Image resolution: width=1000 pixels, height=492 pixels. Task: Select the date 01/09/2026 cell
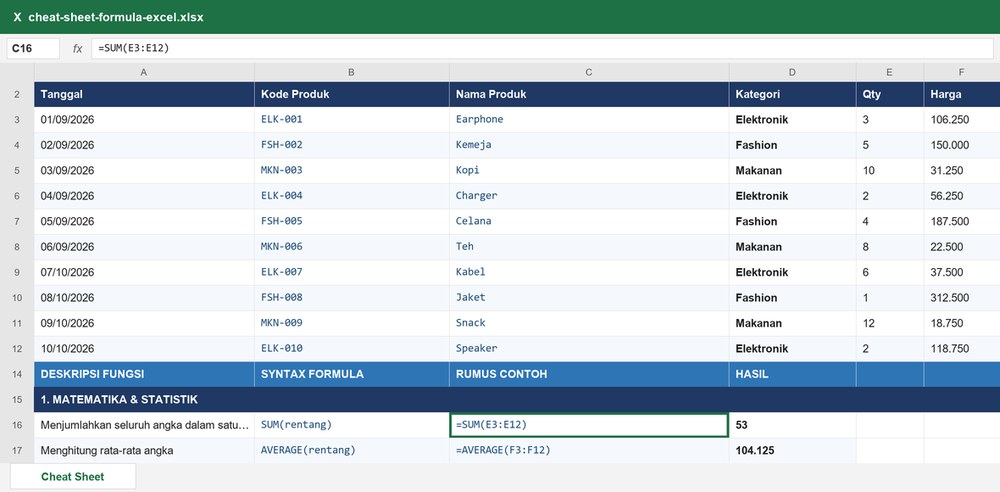click(144, 119)
